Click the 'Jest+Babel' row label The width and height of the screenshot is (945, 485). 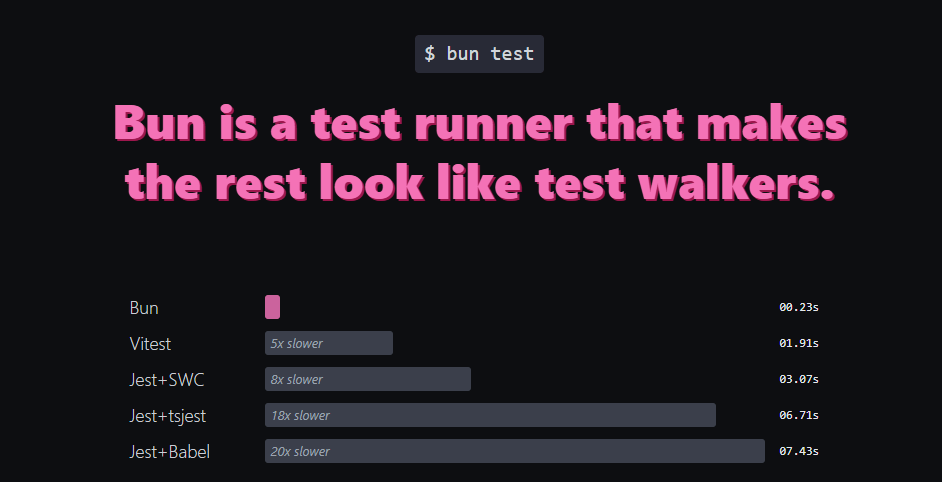point(169,452)
